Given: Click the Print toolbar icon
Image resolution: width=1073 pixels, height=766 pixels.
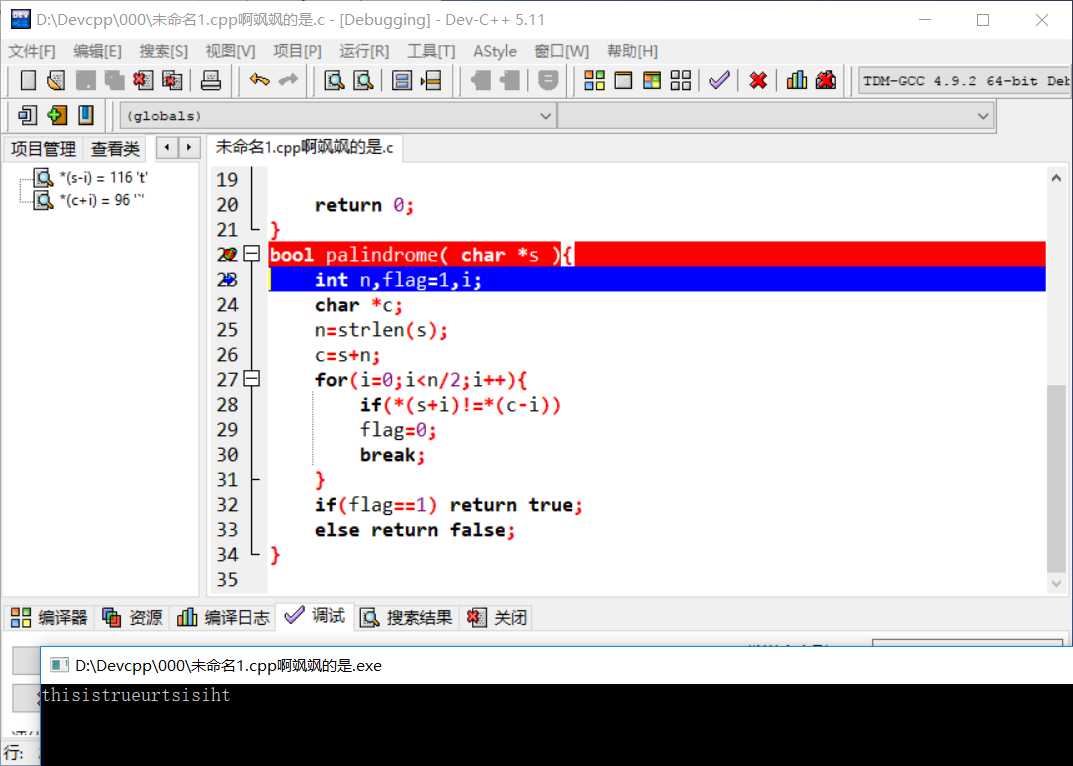Looking at the screenshot, I should 211,81.
